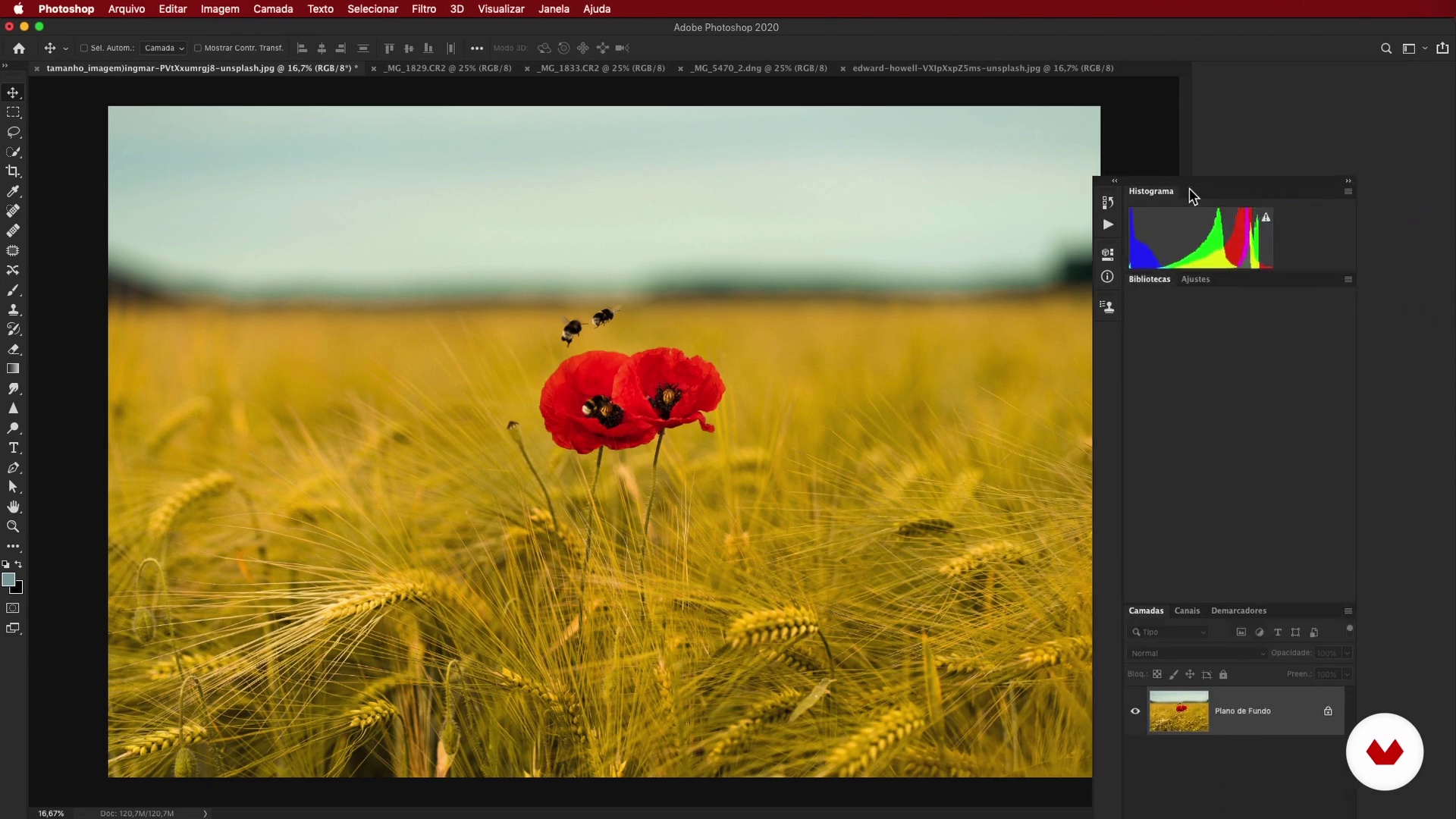Click the align top edges button
Screen dimensions: 1456x819
tap(389, 49)
